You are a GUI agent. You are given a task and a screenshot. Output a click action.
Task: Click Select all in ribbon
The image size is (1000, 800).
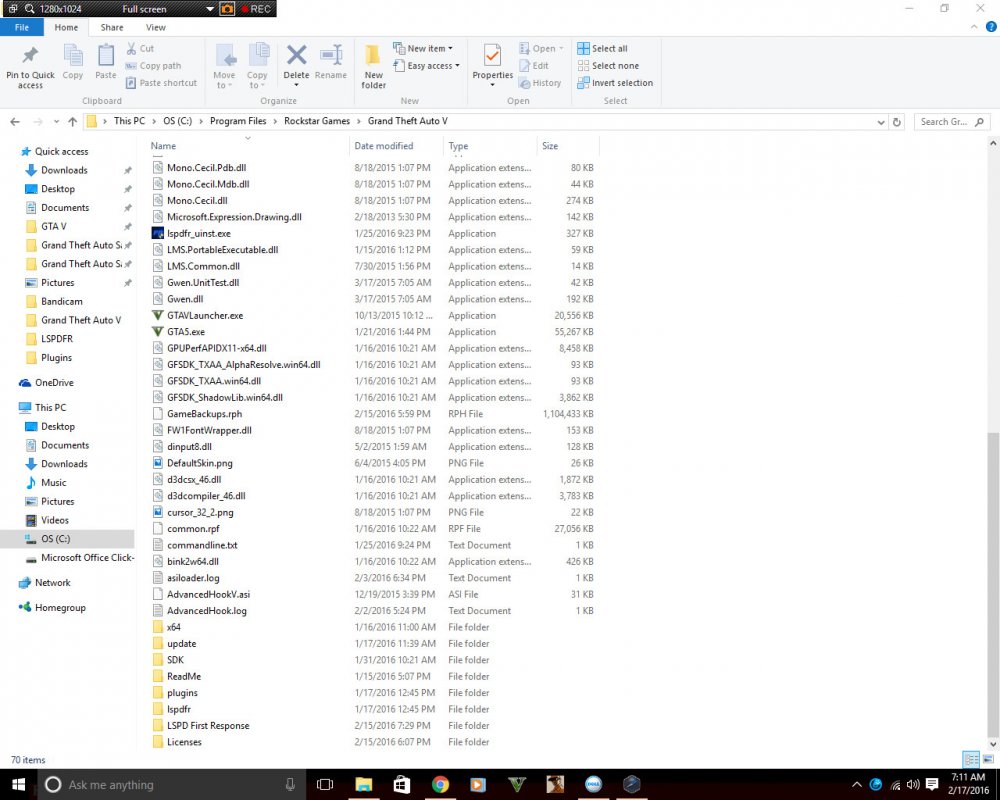[x=602, y=48]
